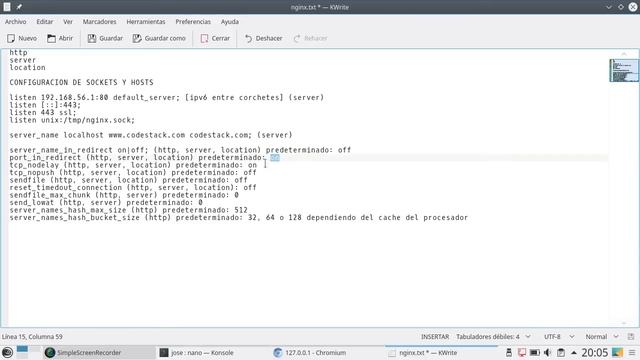Click the virtual desktop pager
This screenshot has width=640, height=360.
[29, 352]
